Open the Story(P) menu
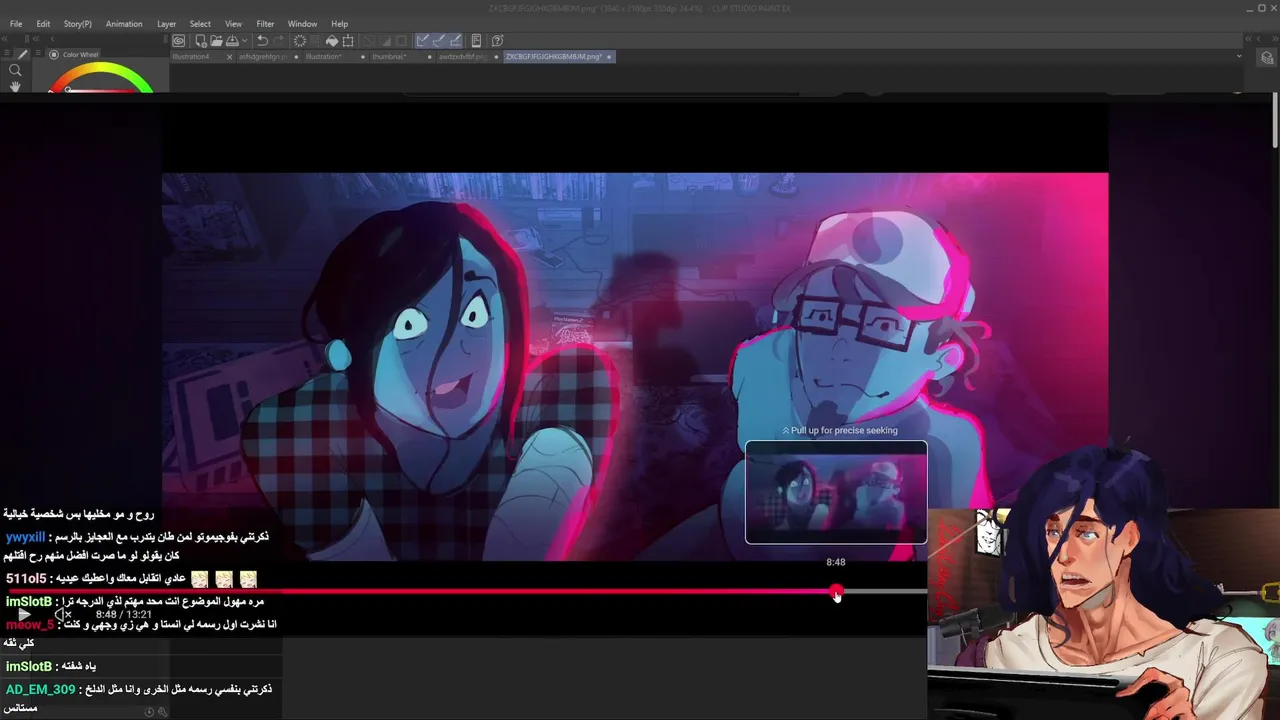This screenshot has height=720, width=1280. [x=77, y=24]
